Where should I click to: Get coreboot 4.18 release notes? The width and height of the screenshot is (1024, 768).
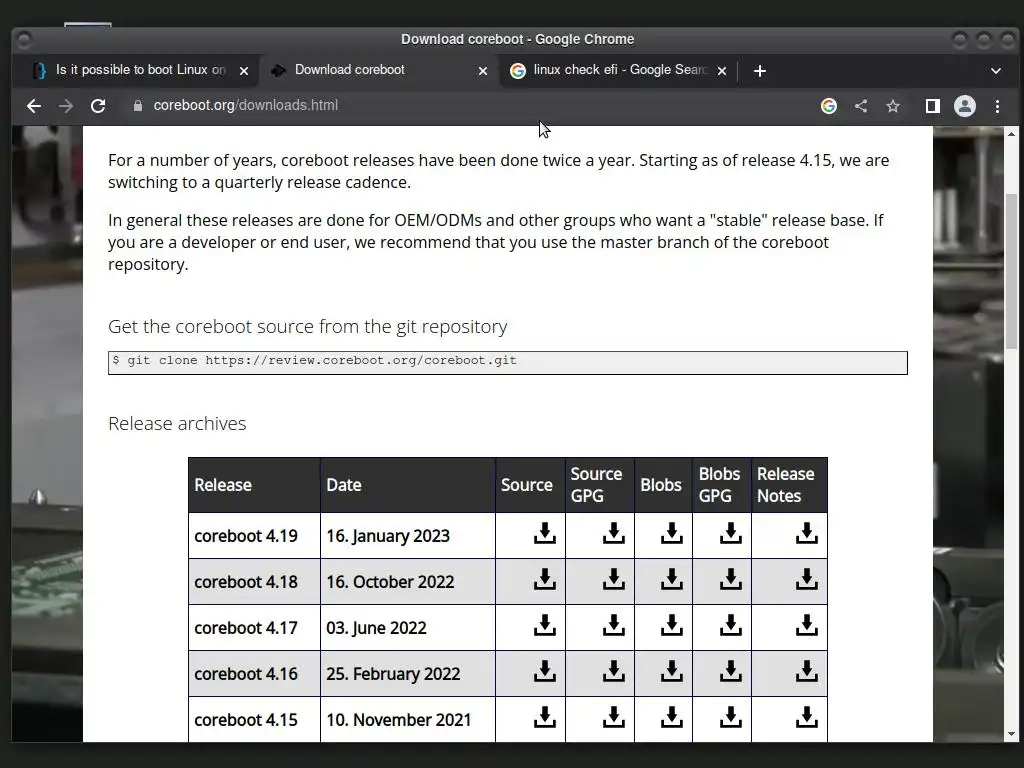[807, 579]
